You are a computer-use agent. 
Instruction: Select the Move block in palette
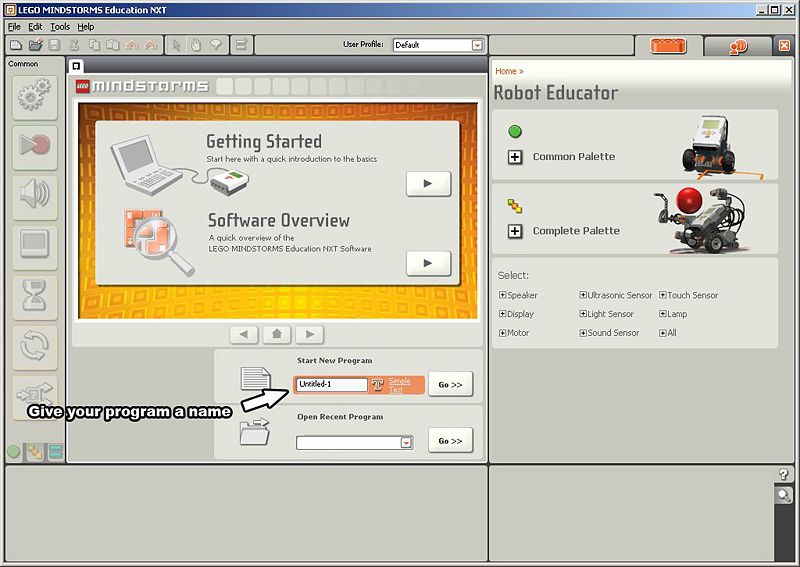35,96
